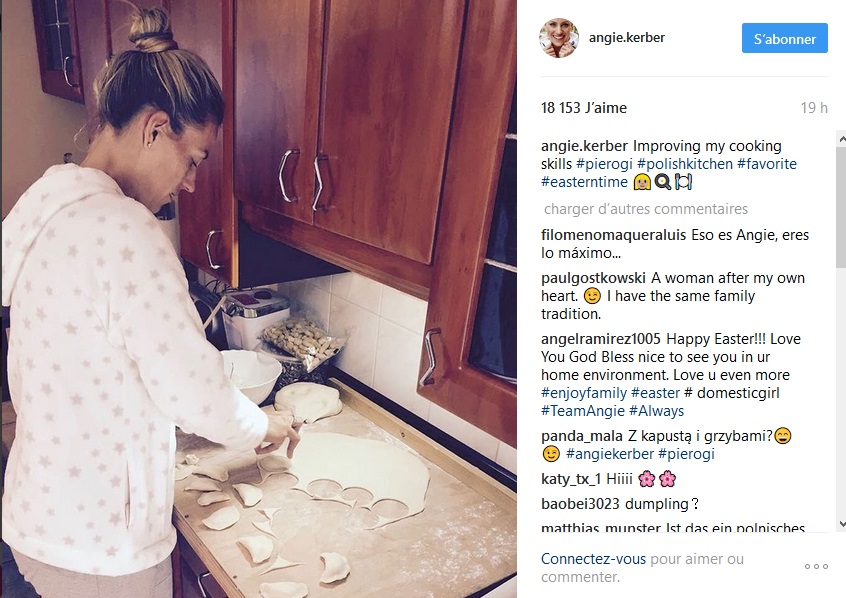Open the pierogi cooking photo
846x598 pixels.
[x=258, y=299]
